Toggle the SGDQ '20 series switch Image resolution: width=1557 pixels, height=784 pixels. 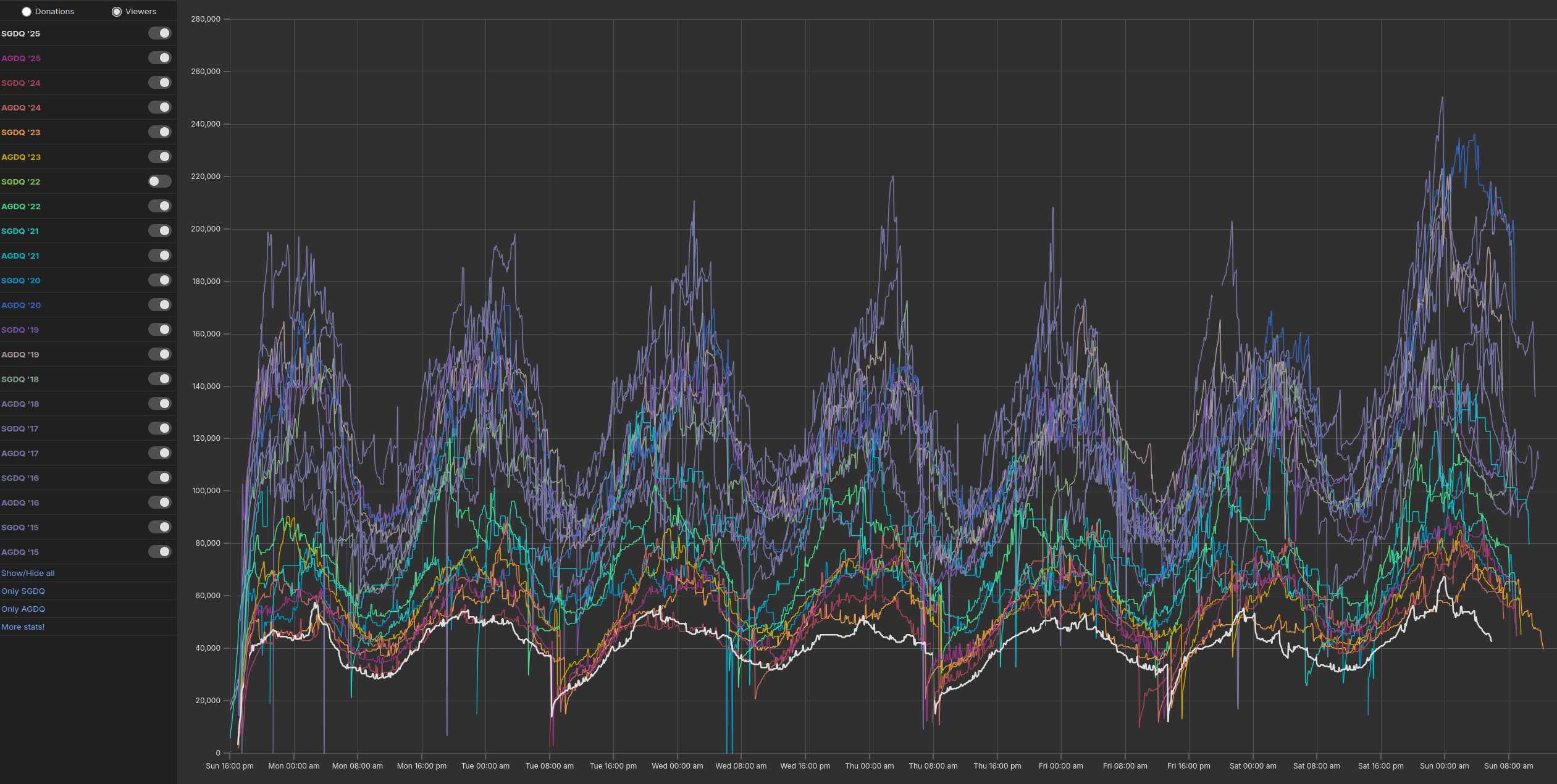coord(160,280)
